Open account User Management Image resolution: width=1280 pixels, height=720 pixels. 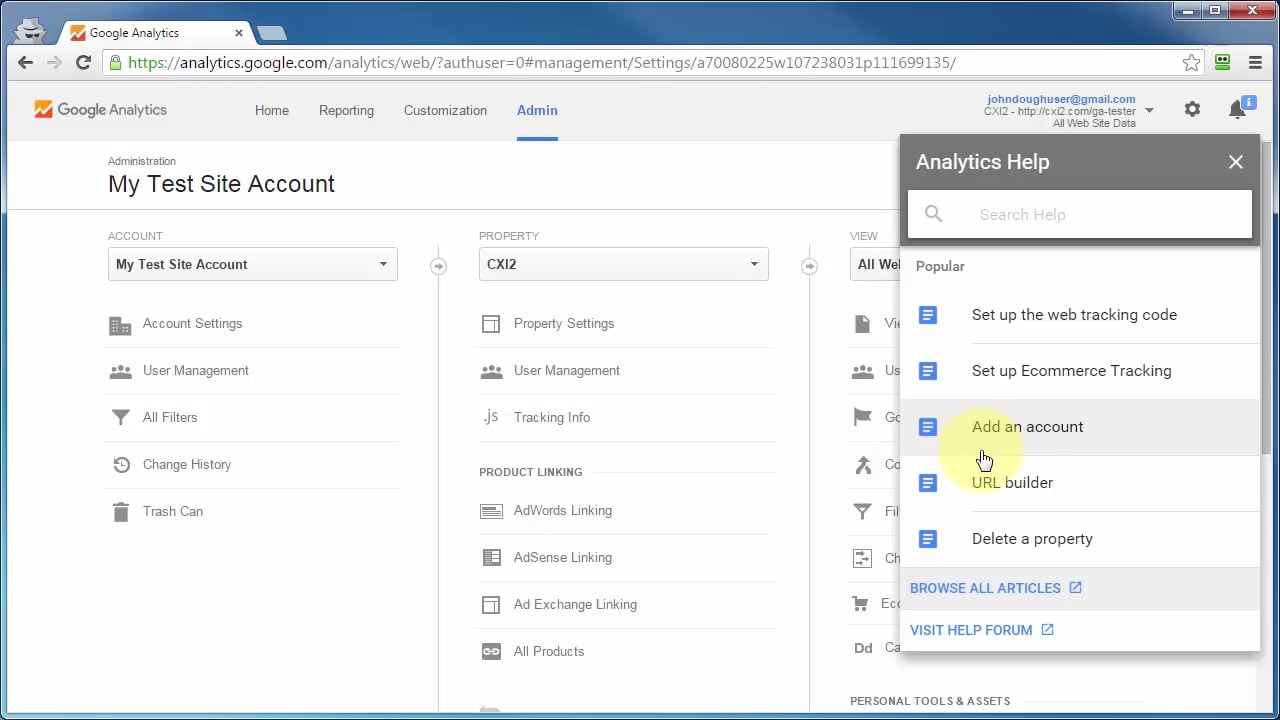pos(196,371)
